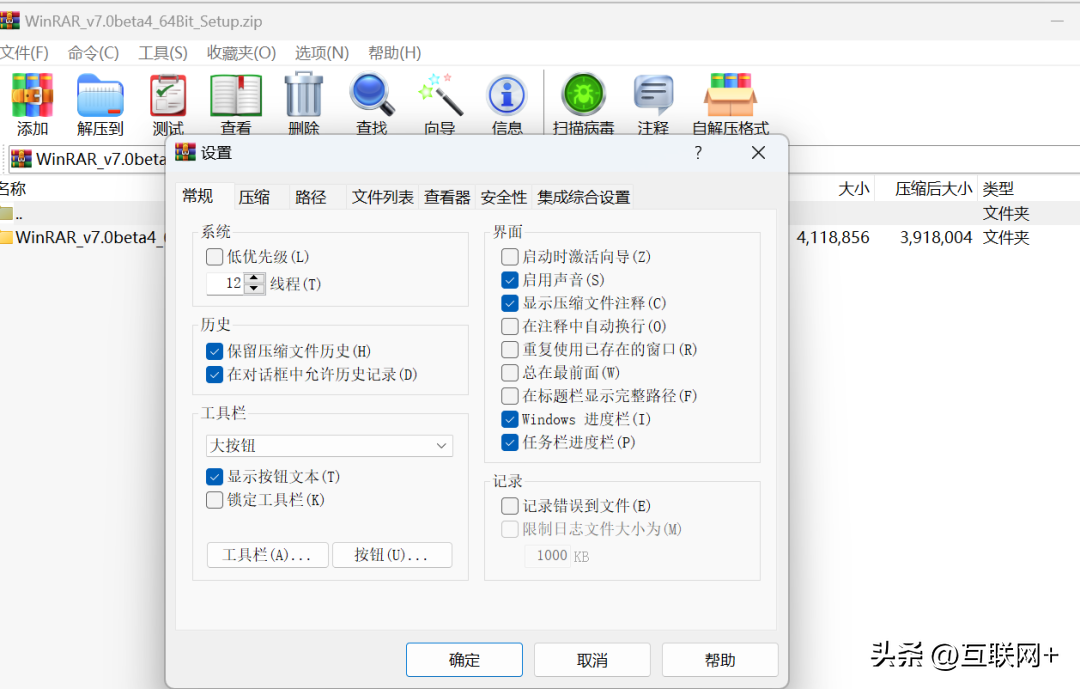Expand the 大按钮 toolbar size dropdown
The height and width of the screenshot is (689, 1080).
[329, 446]
